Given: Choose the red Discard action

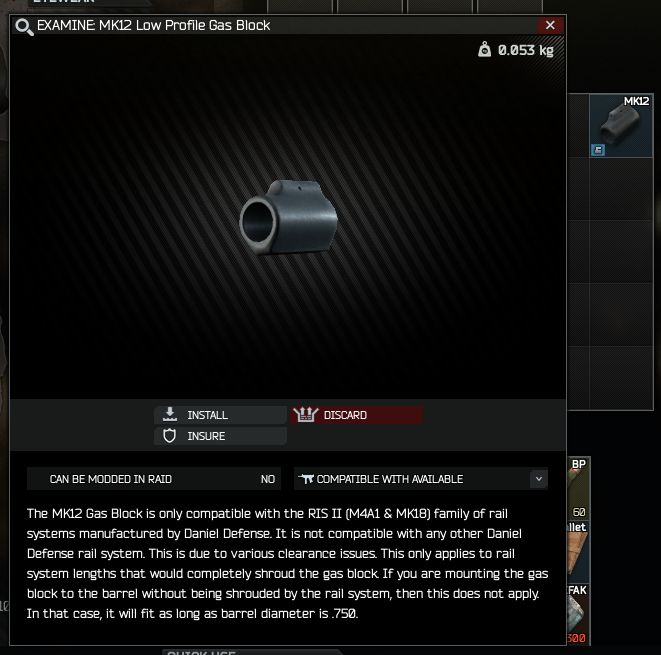Looking at the screenshot, I should click(x=356, y=415).
